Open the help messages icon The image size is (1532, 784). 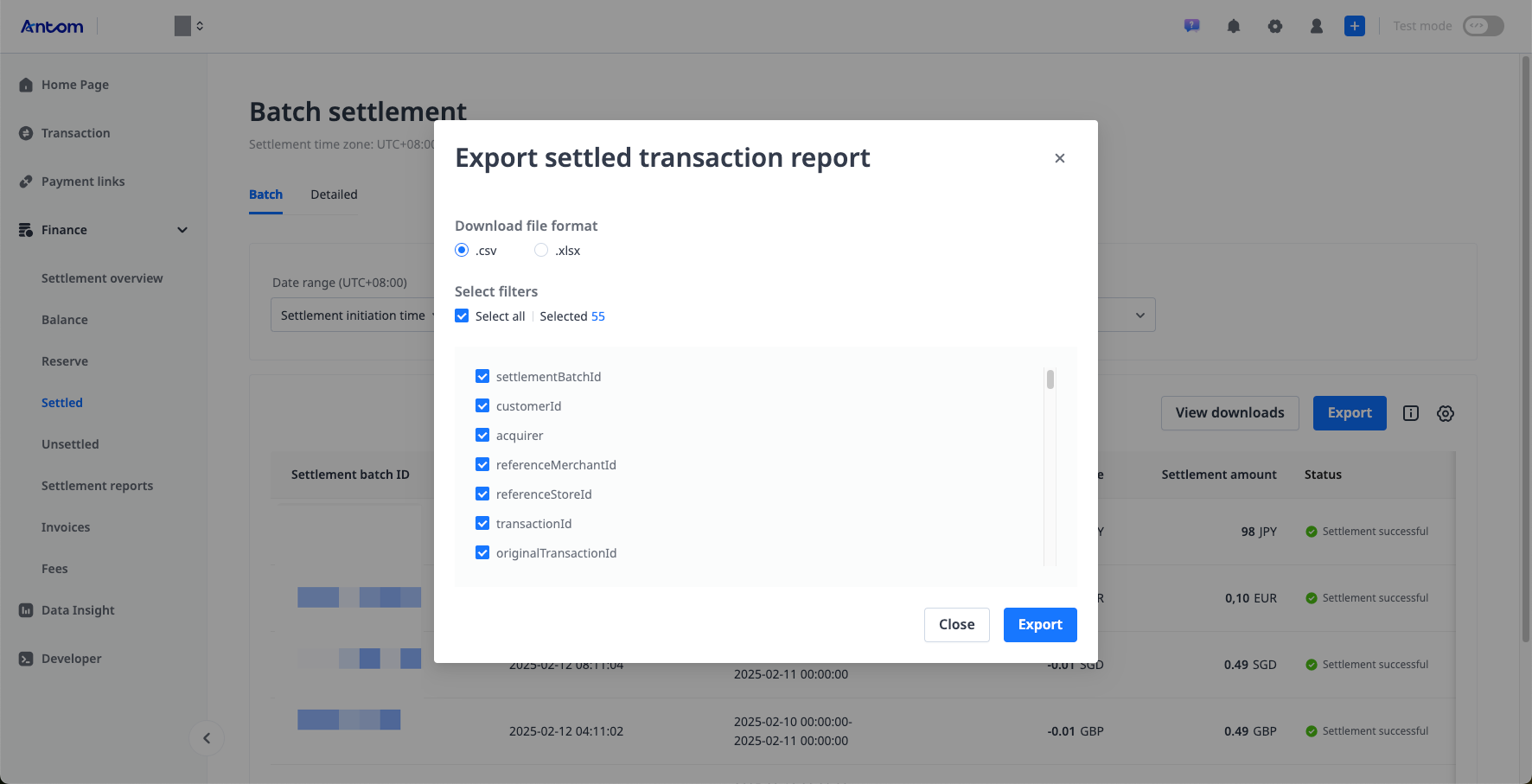[1191, 26]
